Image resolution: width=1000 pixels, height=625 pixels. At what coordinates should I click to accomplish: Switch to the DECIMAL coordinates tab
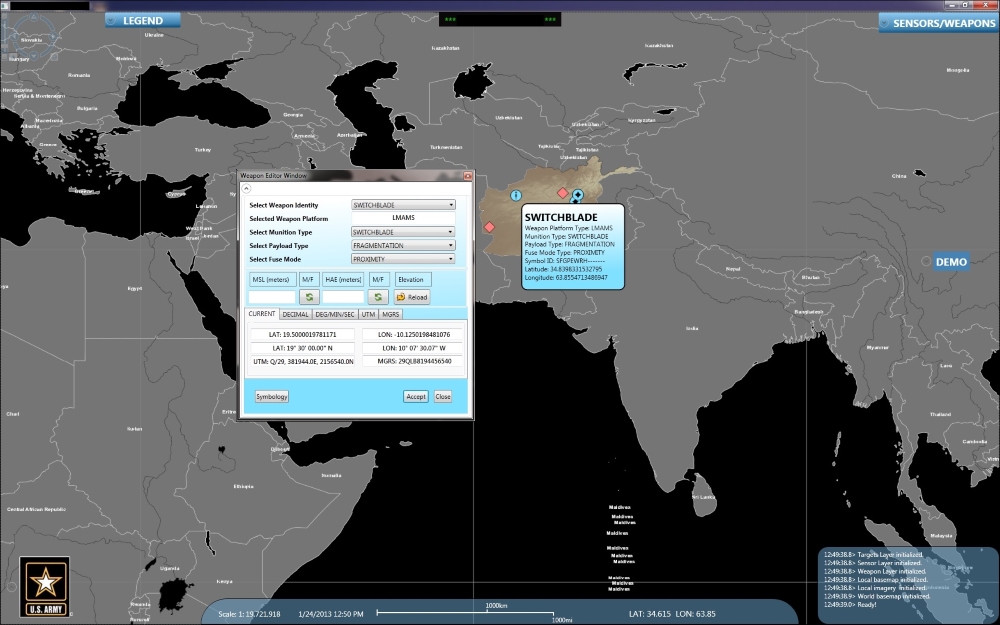[295, 314]
